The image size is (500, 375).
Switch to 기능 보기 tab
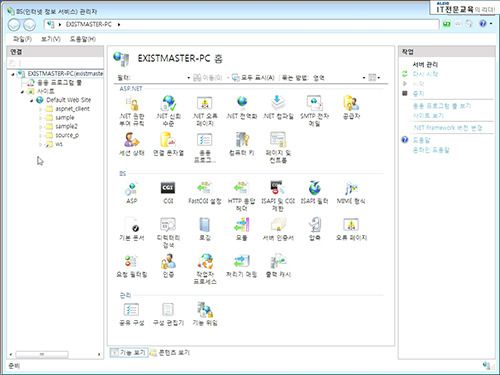[x=129, y=352]
